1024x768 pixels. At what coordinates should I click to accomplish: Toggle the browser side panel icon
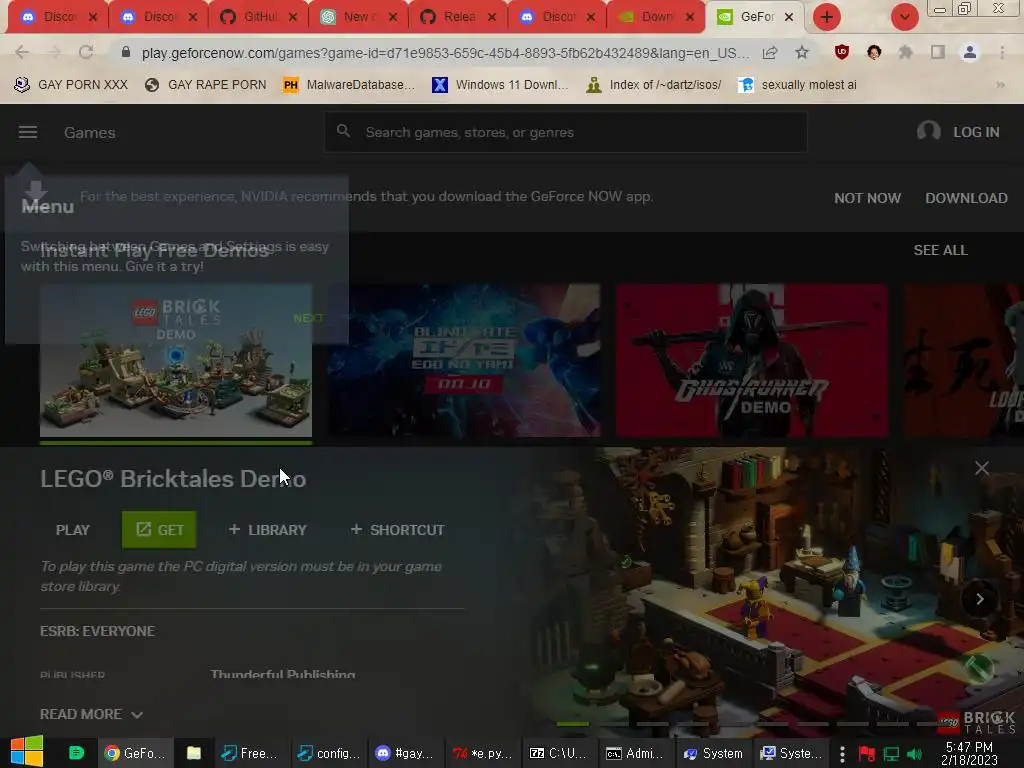[x=938, y=52]
